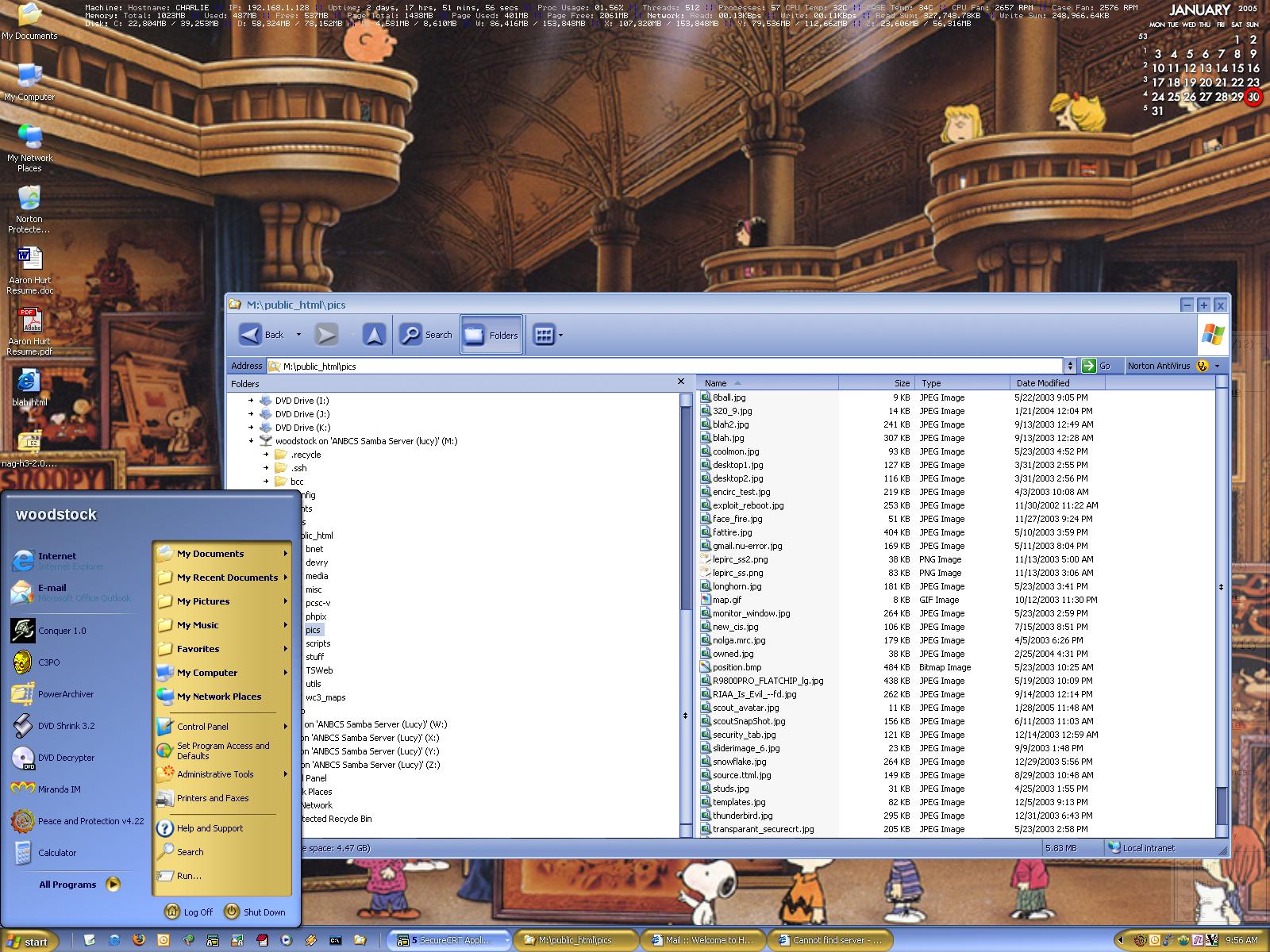
Task: Click the Log Off button
Action: (189, 912)
